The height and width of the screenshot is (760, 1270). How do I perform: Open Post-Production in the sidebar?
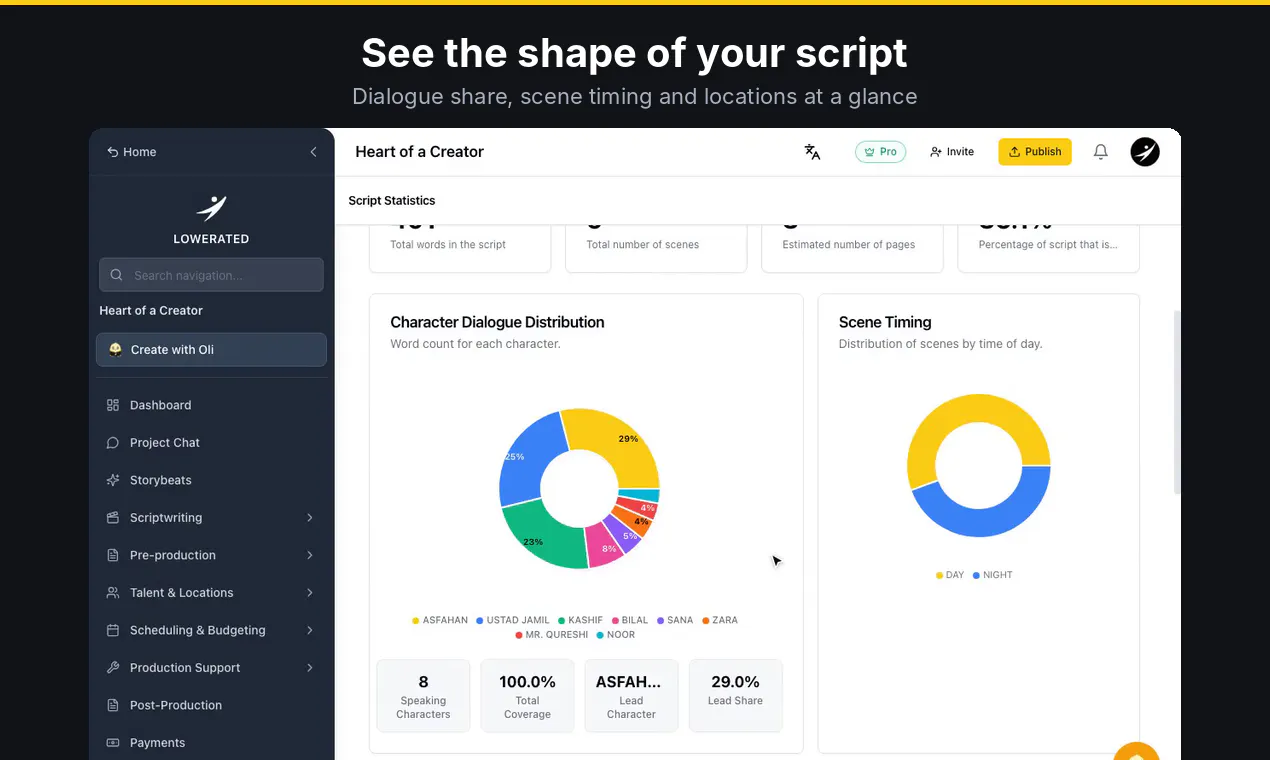pyautogui.click(x=211, y=705)
